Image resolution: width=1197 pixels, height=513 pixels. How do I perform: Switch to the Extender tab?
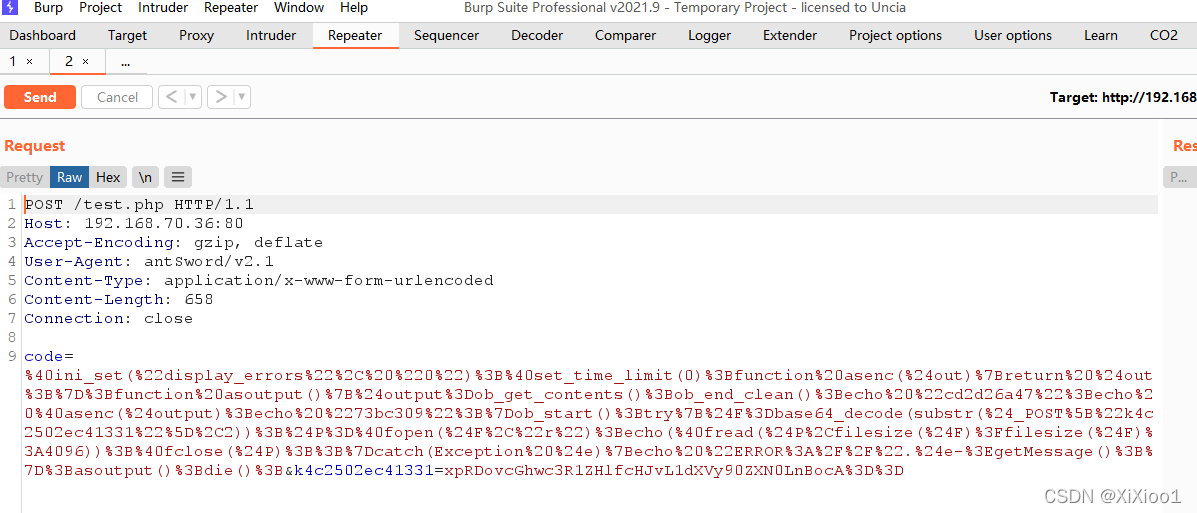click(x=790, y=35)
